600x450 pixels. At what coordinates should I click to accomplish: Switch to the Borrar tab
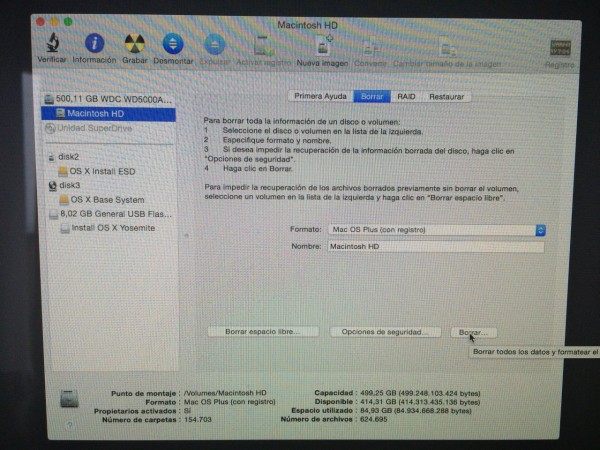[x=372, y=96]
